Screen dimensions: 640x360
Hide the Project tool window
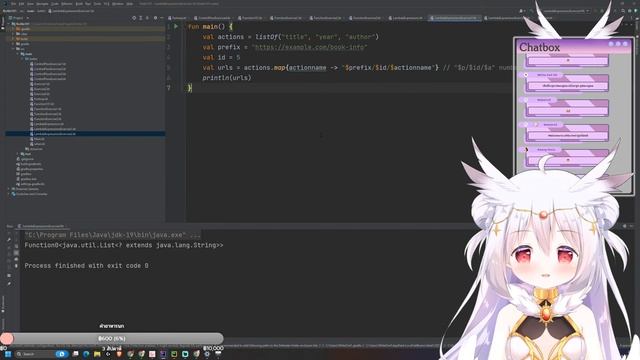(x=162, y=18)
